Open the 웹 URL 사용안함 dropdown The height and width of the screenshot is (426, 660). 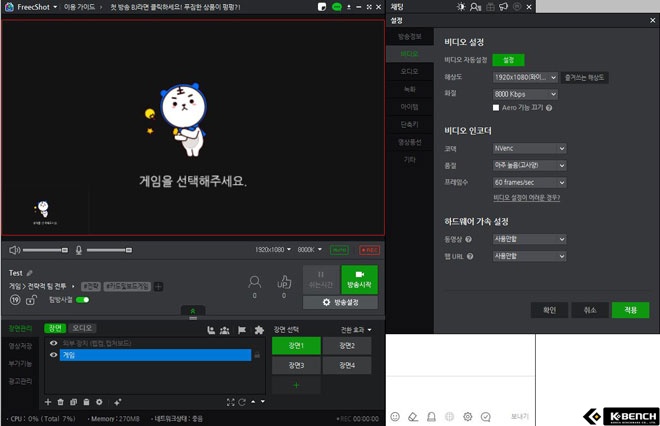[530, 256]
